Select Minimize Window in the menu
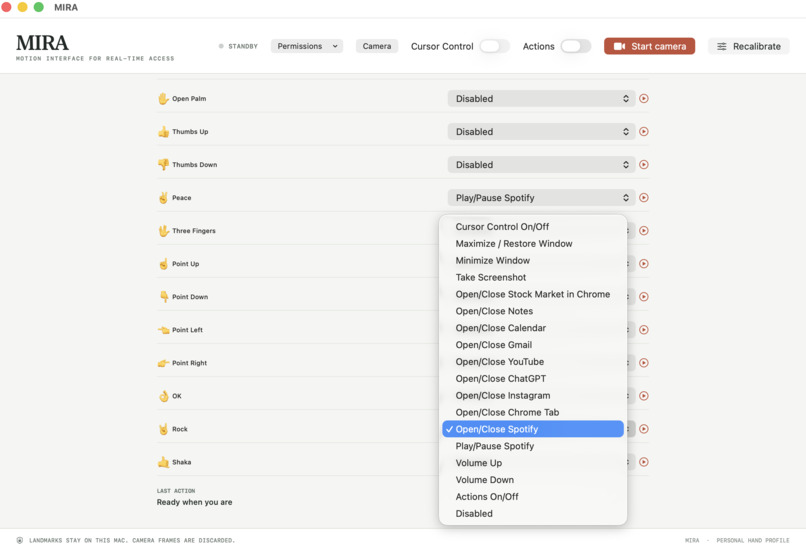The width and height of the screenshot is (806, 547). (x=533, y=261)
